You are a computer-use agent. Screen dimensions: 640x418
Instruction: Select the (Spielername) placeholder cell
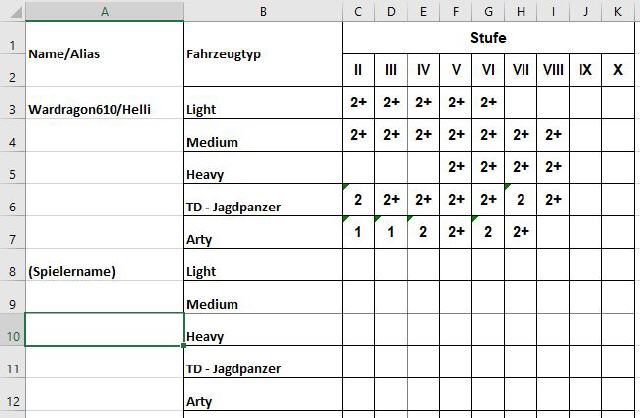[104, 271]
